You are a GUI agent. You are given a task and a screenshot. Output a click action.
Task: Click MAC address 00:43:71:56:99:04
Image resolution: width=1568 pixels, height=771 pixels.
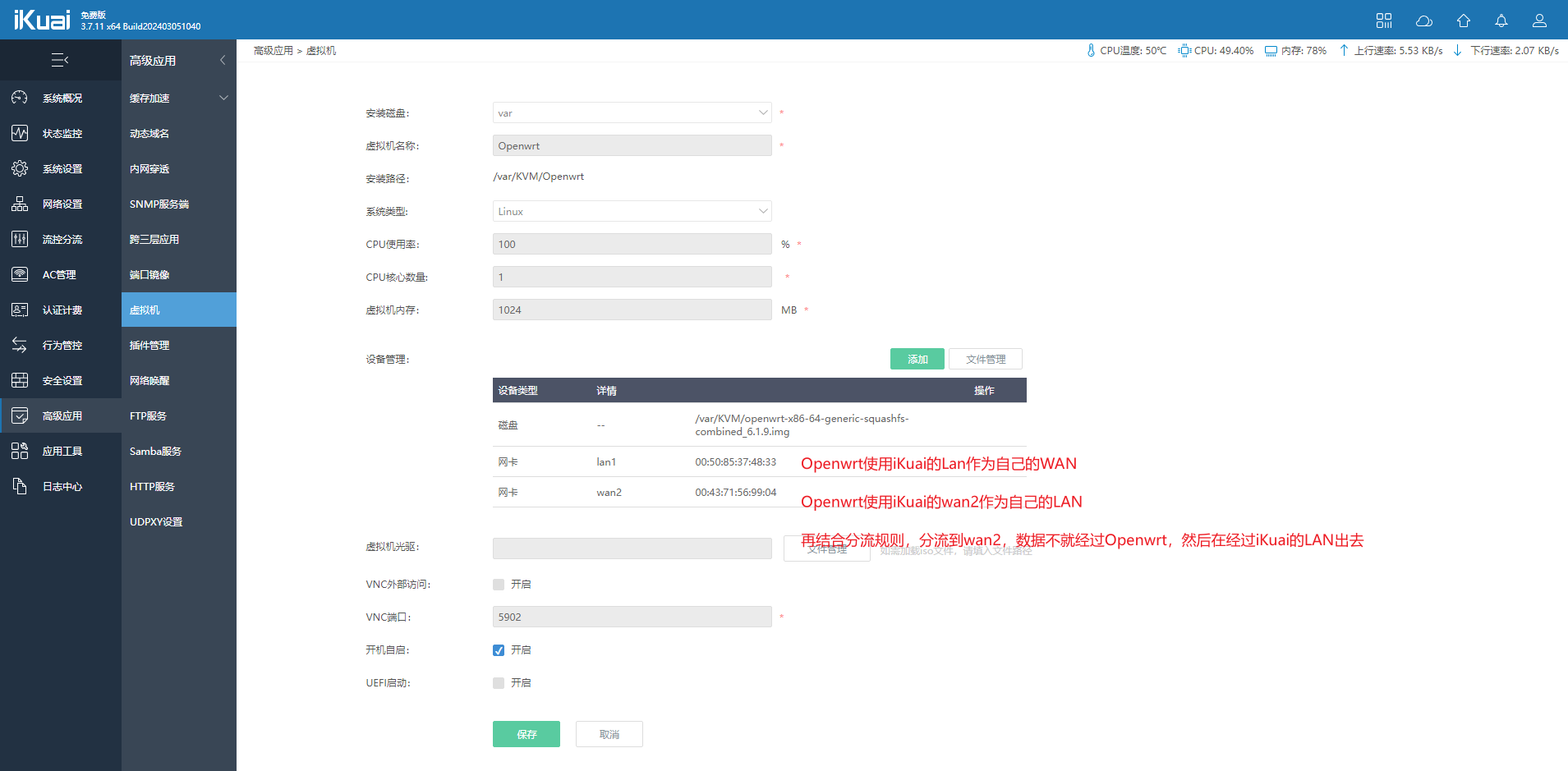[x=735, y=492]
